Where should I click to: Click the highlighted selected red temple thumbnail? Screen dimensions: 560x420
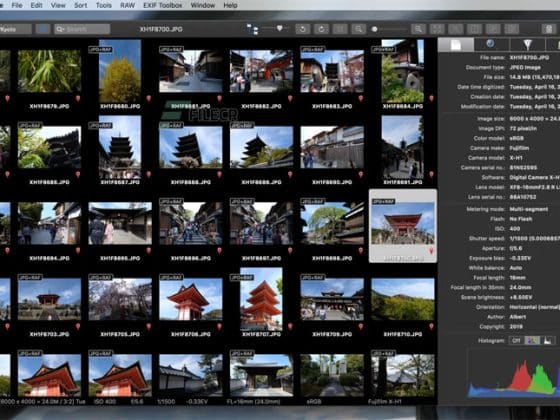coord(403,223)
